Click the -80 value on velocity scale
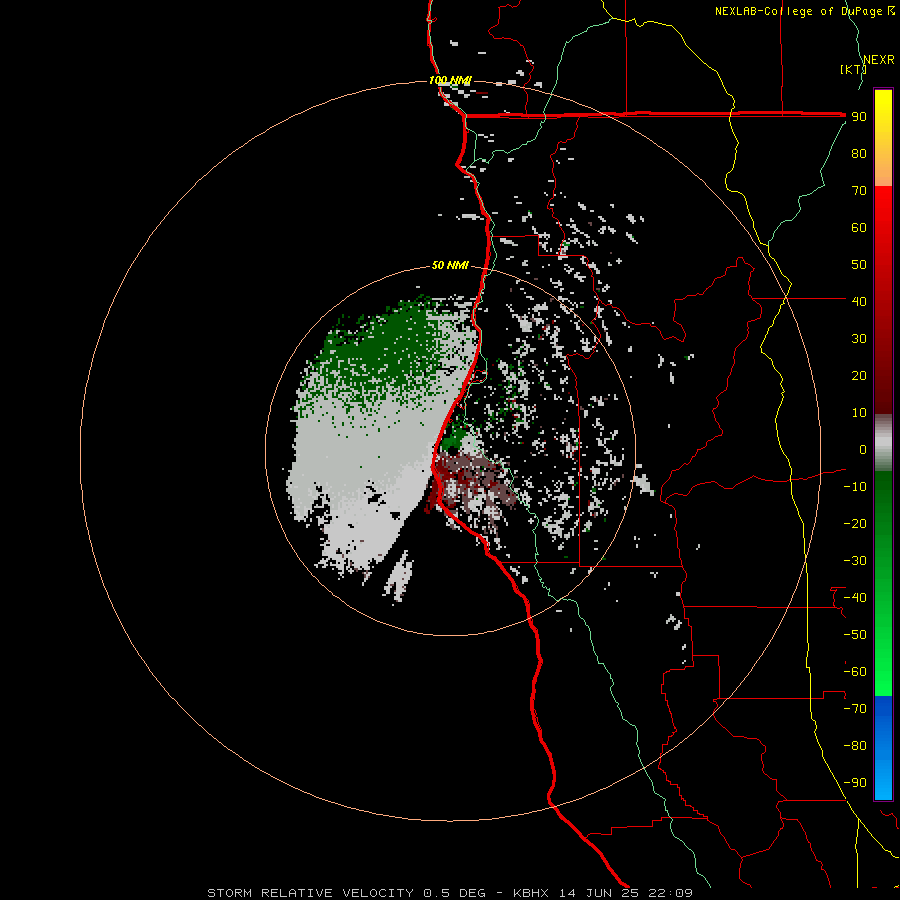Screen dimensions: 900x900 coord(855,746)
